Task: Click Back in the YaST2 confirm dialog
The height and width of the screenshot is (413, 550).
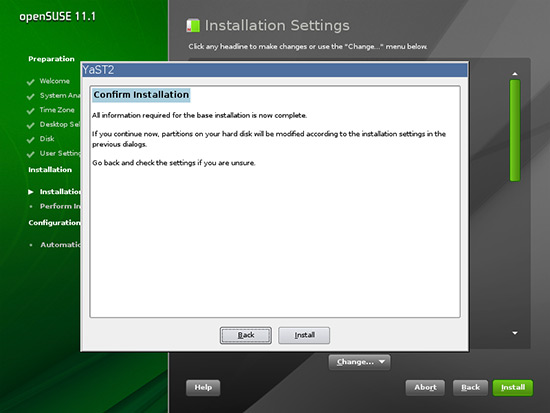Action: pos(246,335)
